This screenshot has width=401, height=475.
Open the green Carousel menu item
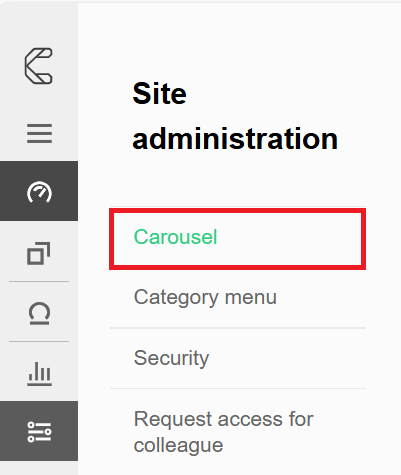[x=175, y=237]
